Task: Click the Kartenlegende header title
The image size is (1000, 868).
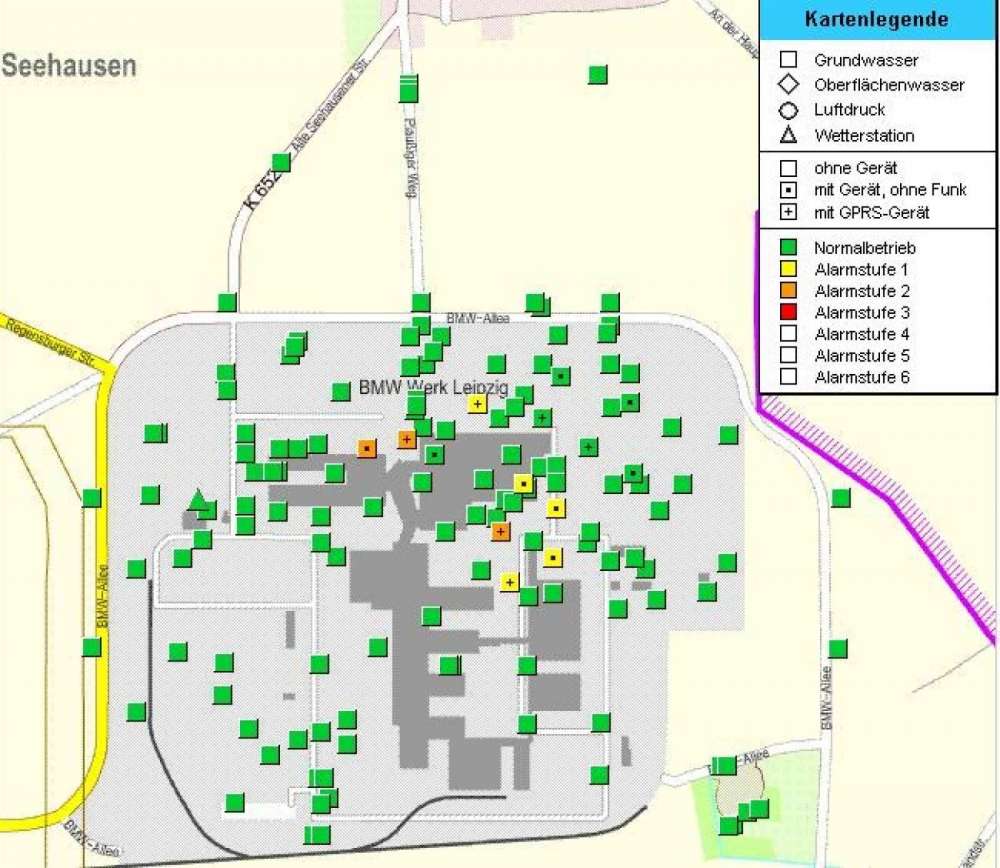Action: pyautogui.click(x=876, y=19)
